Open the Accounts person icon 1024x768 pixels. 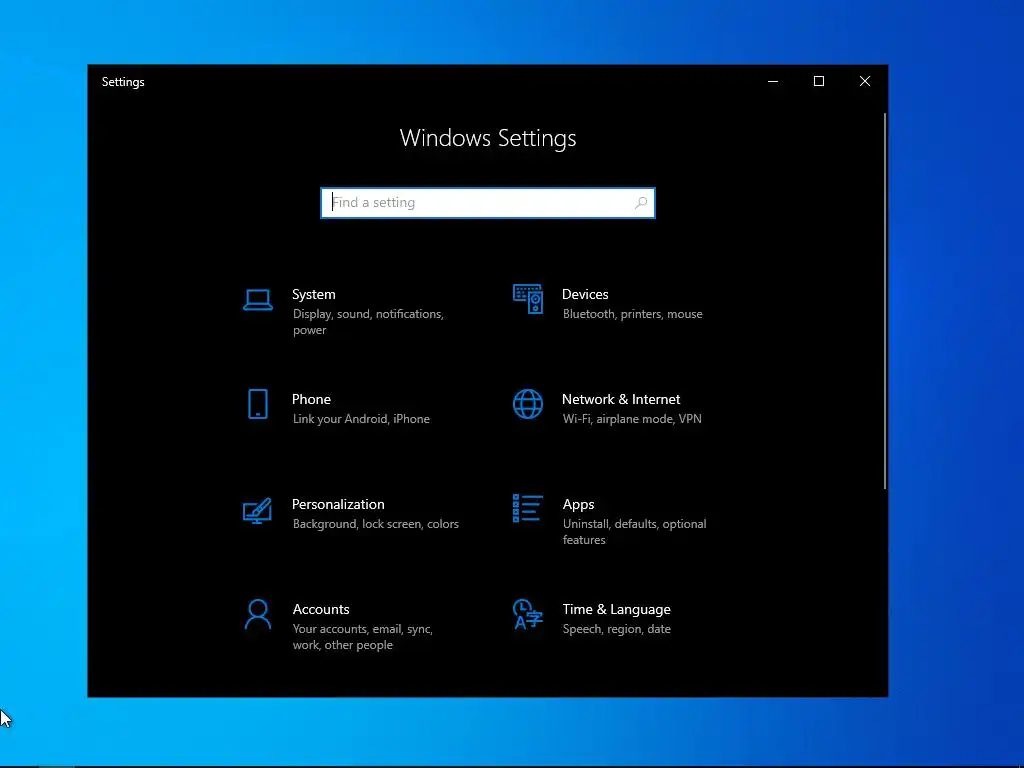258,615
